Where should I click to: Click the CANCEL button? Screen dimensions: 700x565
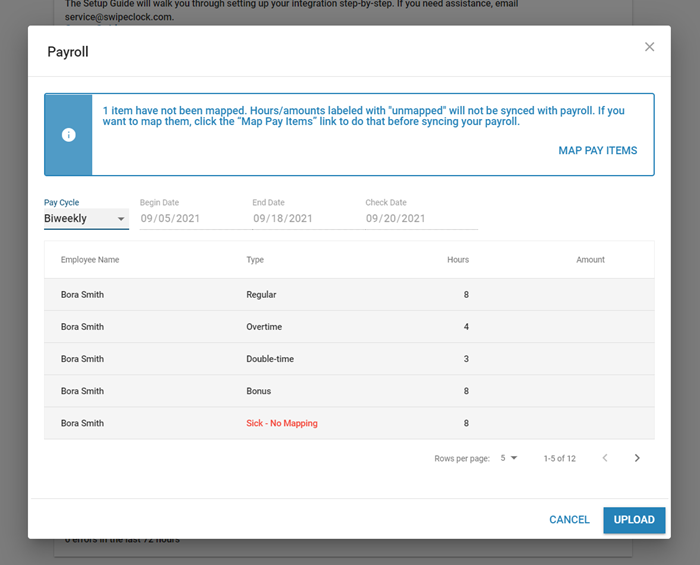coord(569,520)
